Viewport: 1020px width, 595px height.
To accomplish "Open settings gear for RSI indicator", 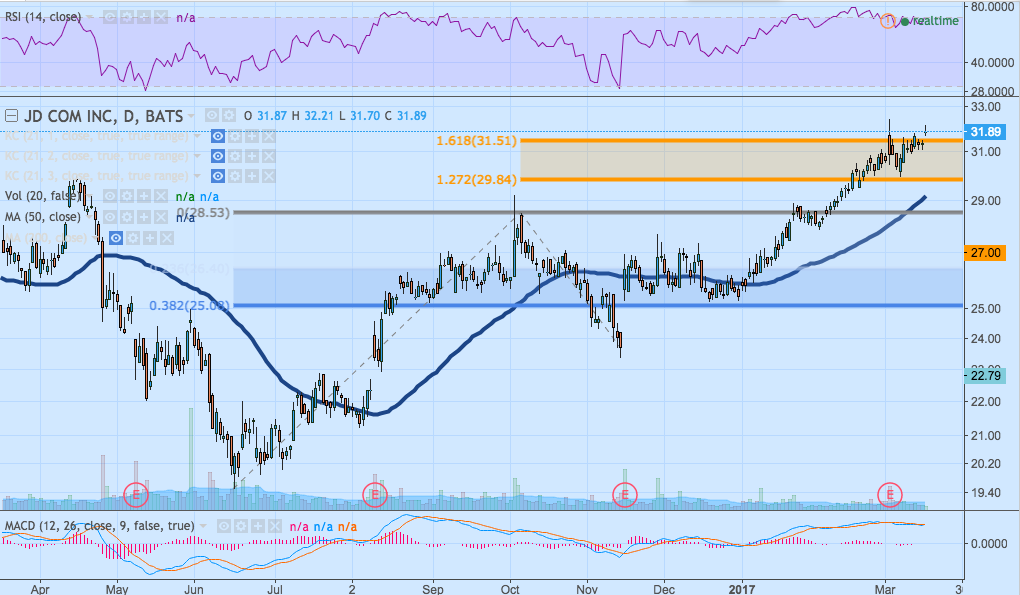I will pos(127,18).
